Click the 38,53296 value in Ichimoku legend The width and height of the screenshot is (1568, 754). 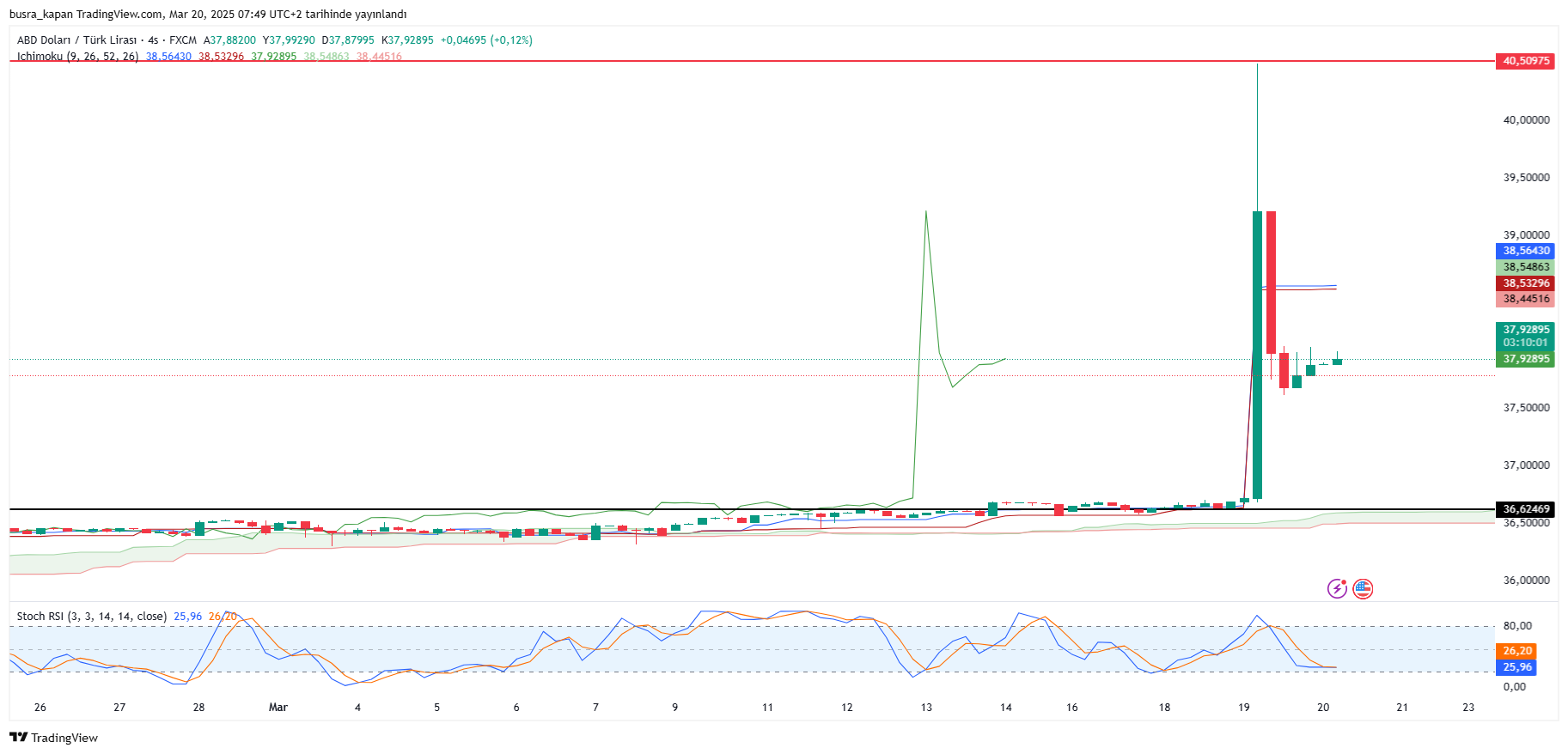click(222, 57)
